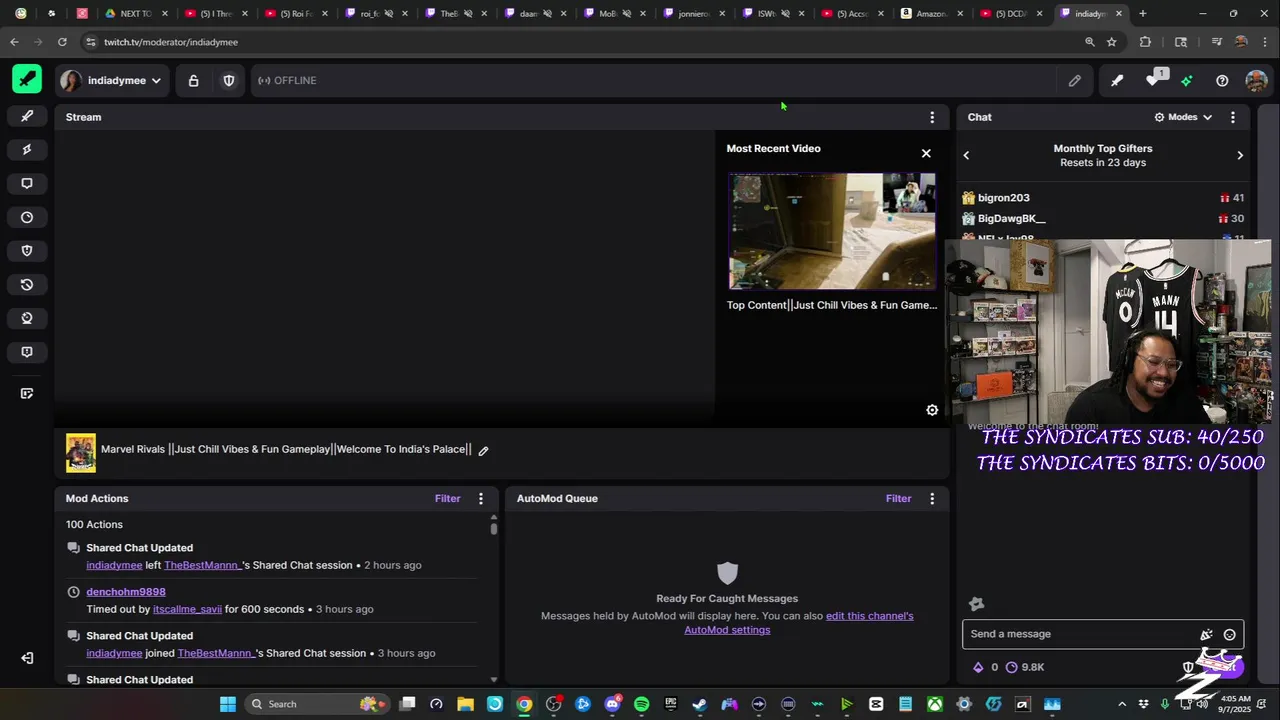Click the green sparkle icon in the top bar

tap(1187, 81)
